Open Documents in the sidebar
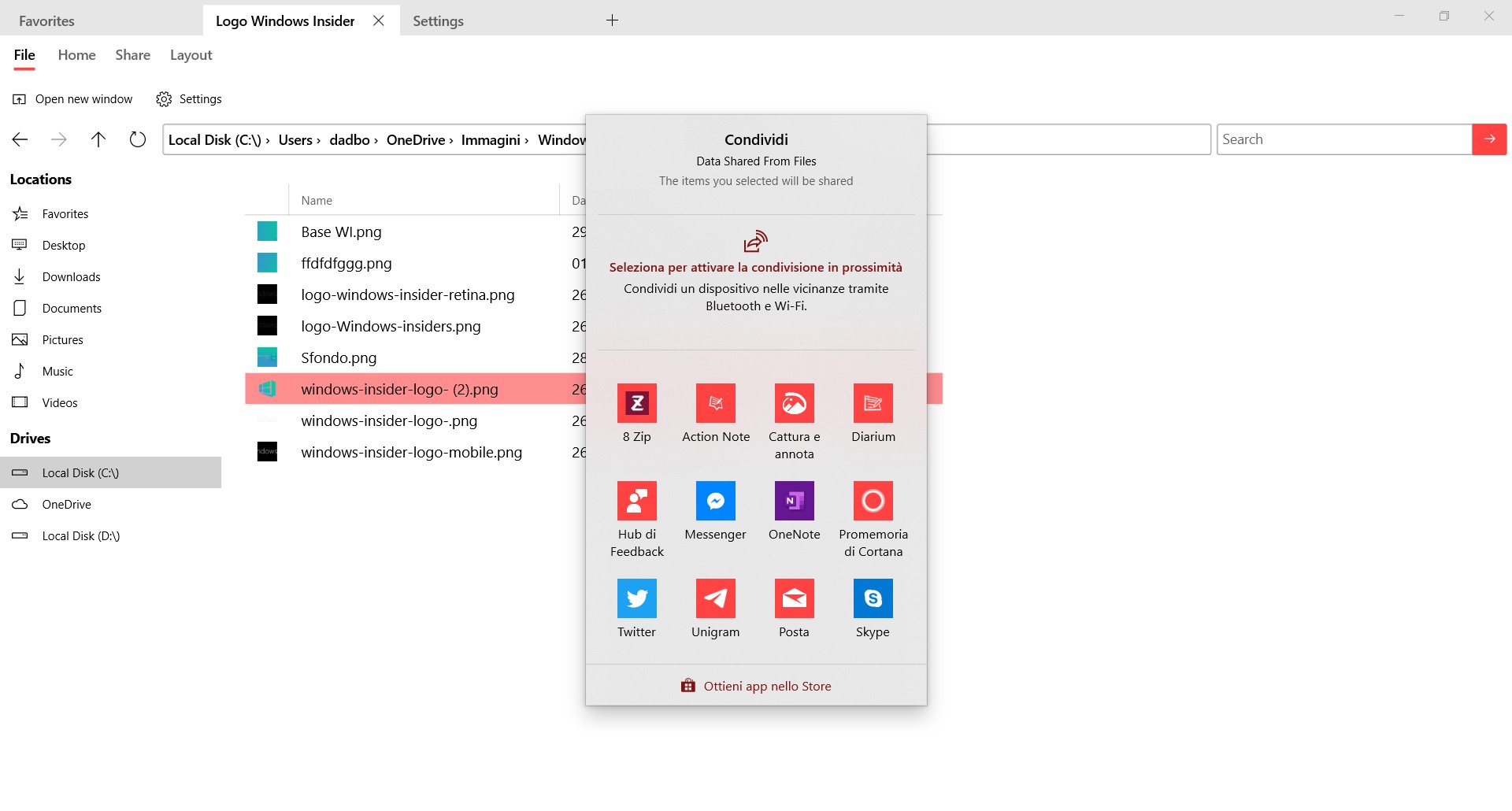The image size is (1512, 811). coord(110,309)
